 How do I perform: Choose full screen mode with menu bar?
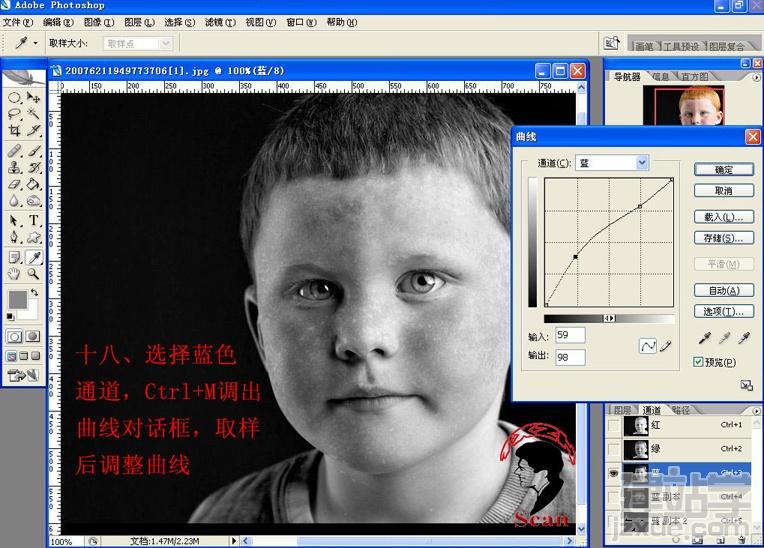point(23,356)
